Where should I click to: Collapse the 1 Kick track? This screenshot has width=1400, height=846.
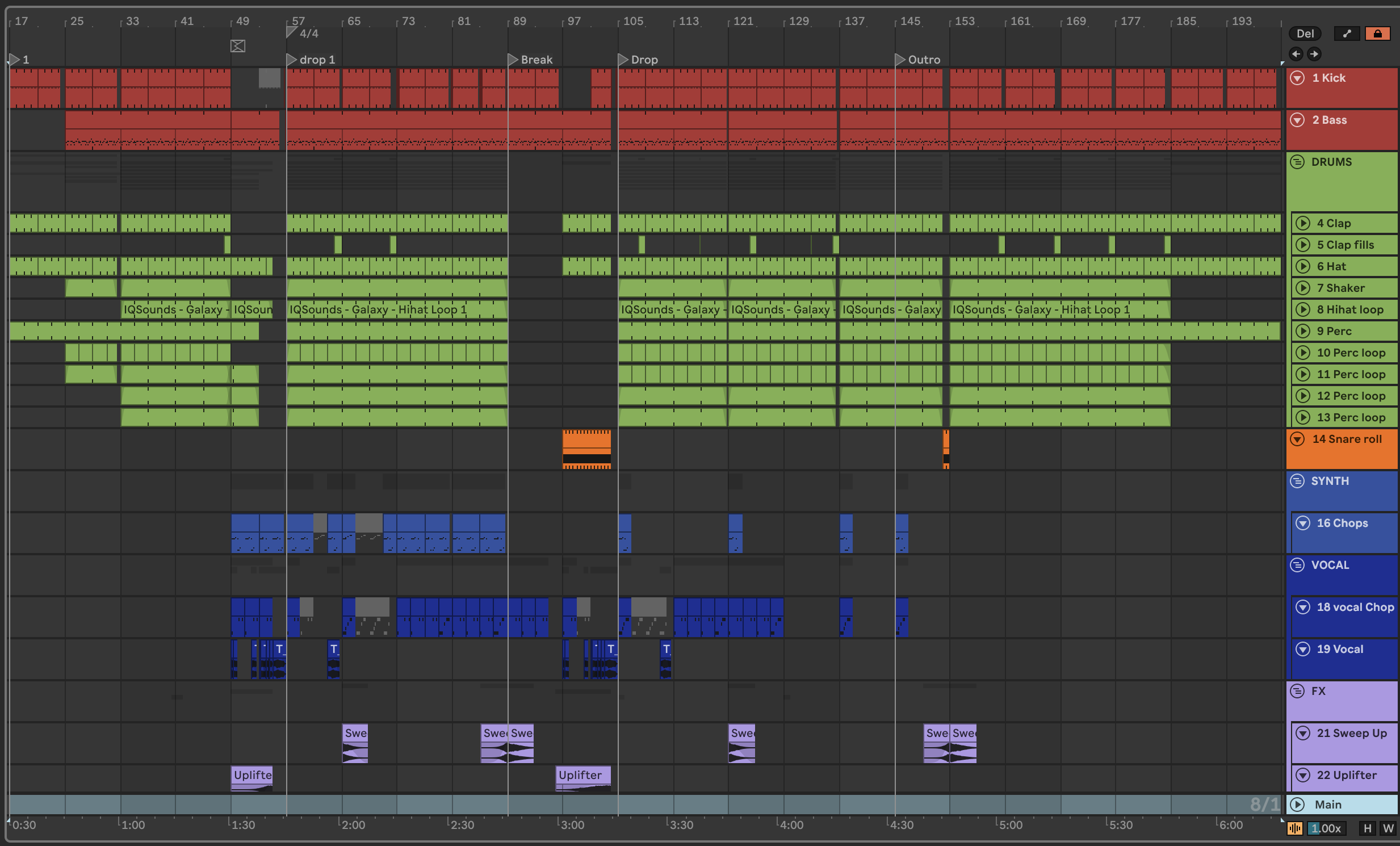pos(1297,78)
